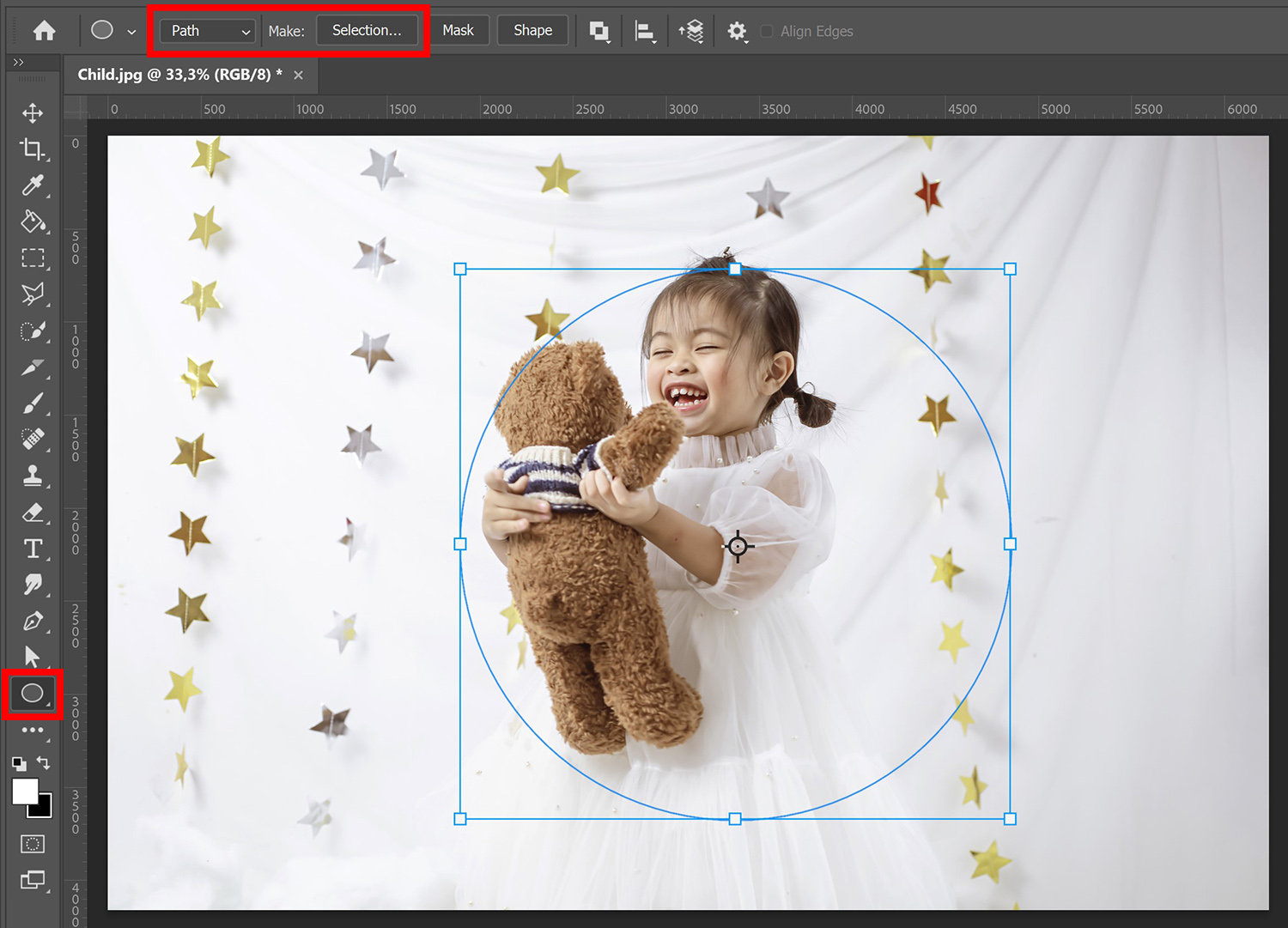Select the Eyedropper tool
1288x928 pixels.
[33, 186]
